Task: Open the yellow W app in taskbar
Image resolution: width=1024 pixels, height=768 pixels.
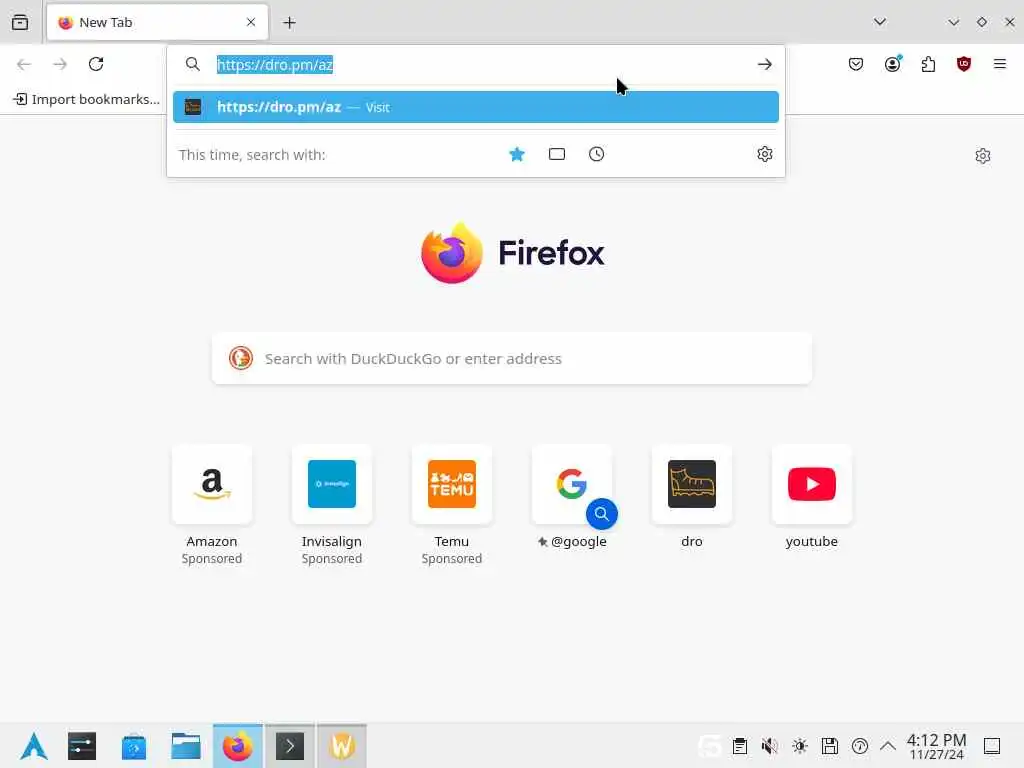Action: pyautogui.click(x=342, y=746)
